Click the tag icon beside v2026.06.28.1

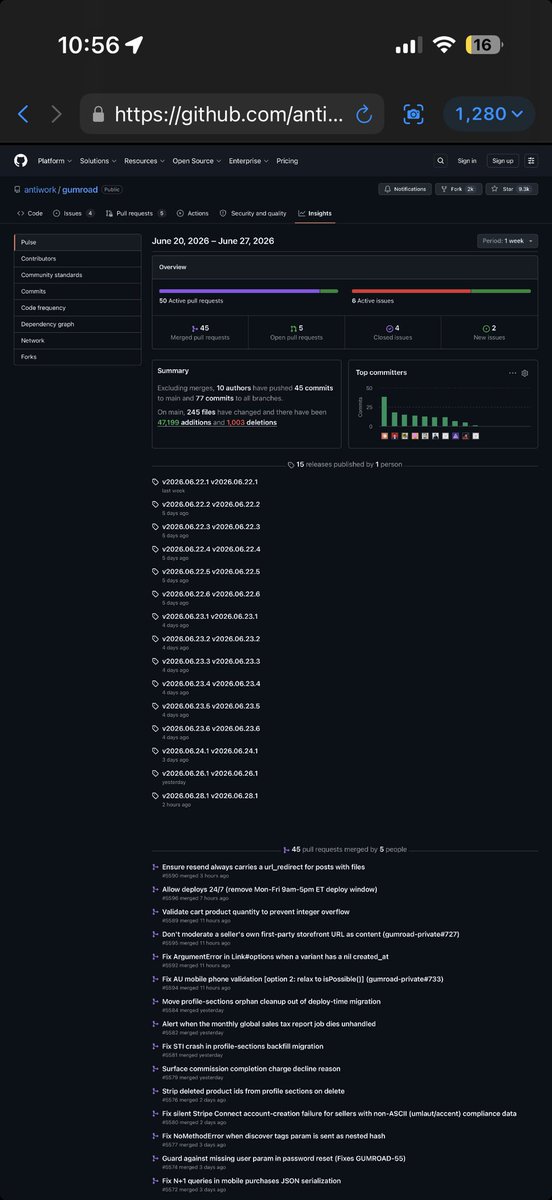(155, 795)
